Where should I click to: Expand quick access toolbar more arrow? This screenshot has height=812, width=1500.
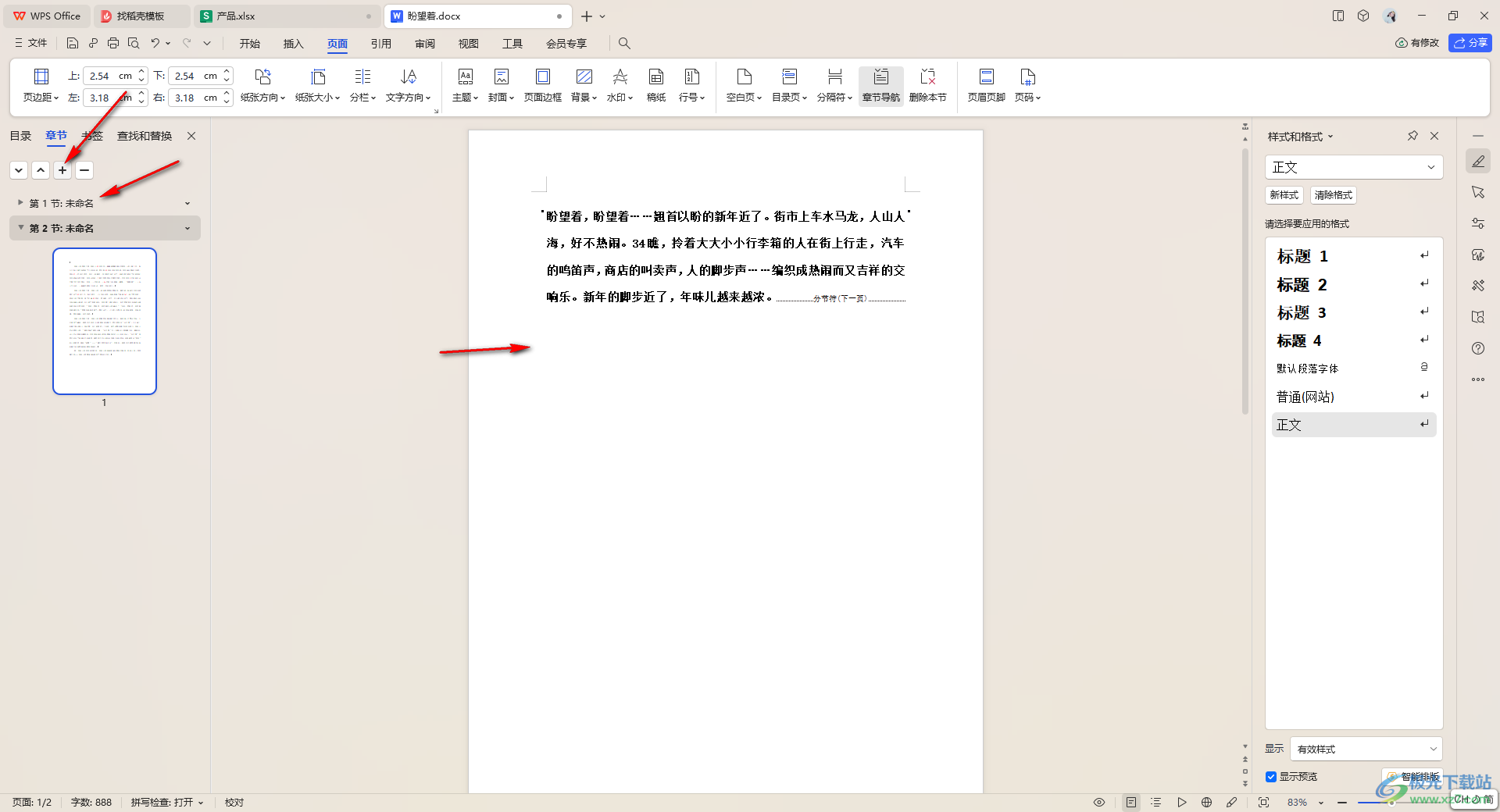(x=207, y=43)
